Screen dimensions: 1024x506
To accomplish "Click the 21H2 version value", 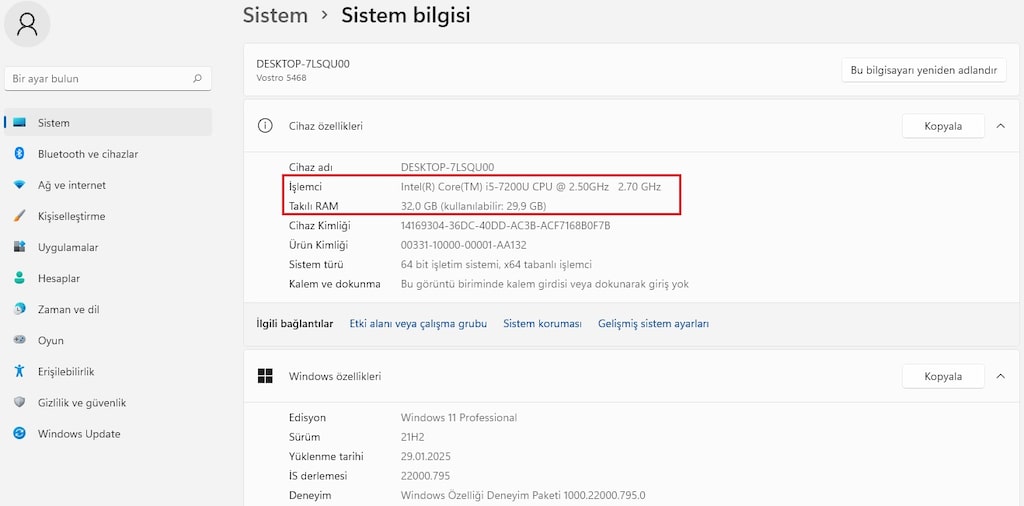I will point(413,437).
